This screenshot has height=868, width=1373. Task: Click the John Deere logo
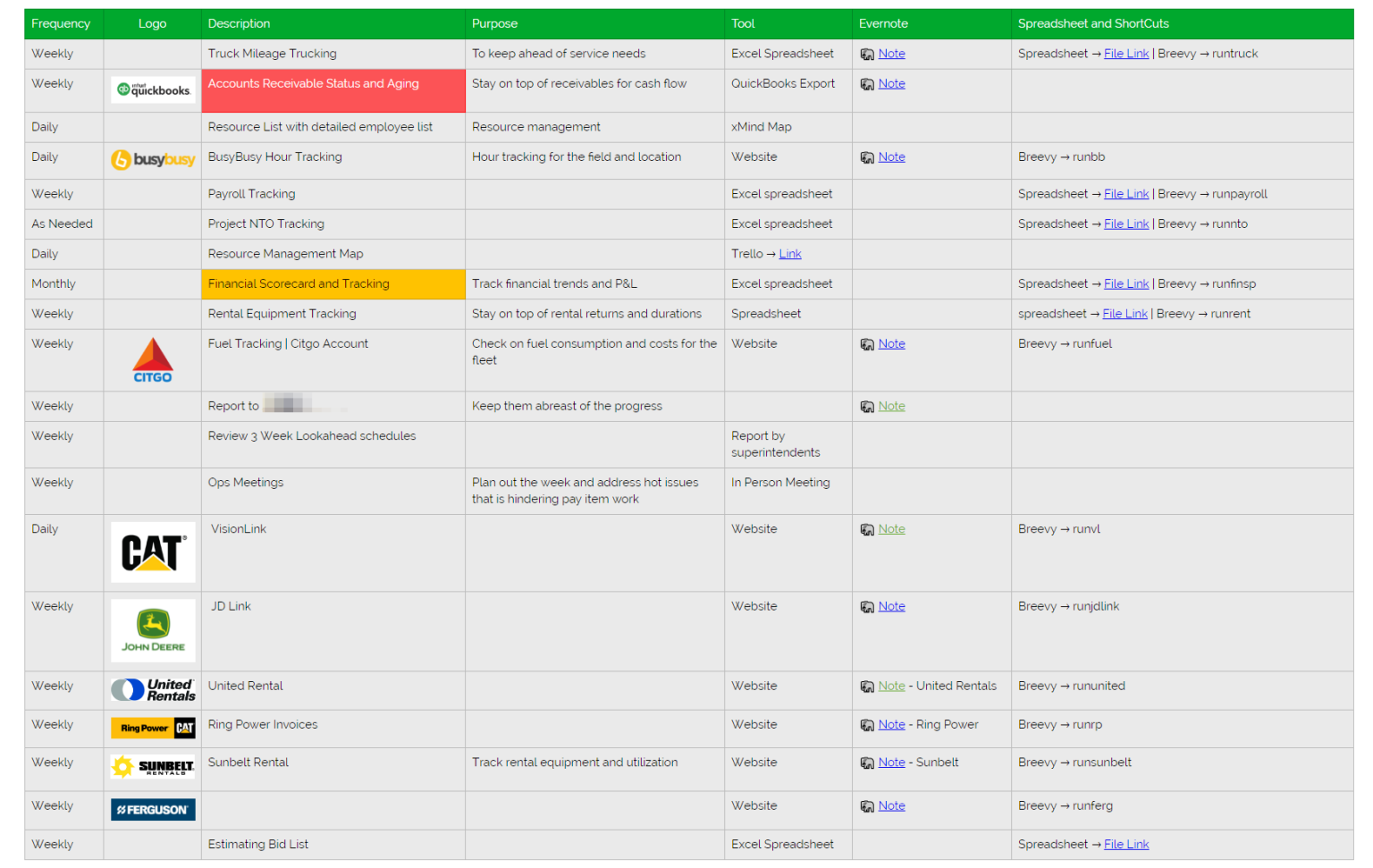(x=153, y=630)
